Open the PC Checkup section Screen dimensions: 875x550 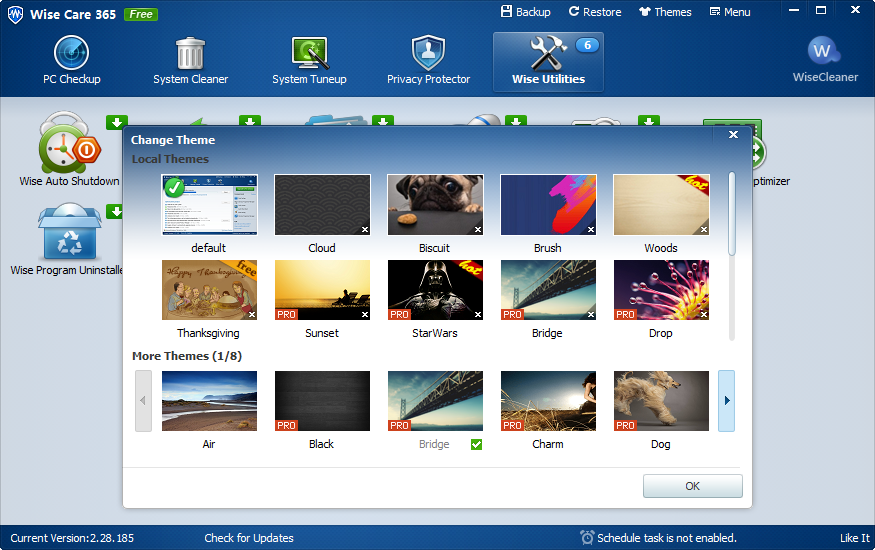point(71,60)
